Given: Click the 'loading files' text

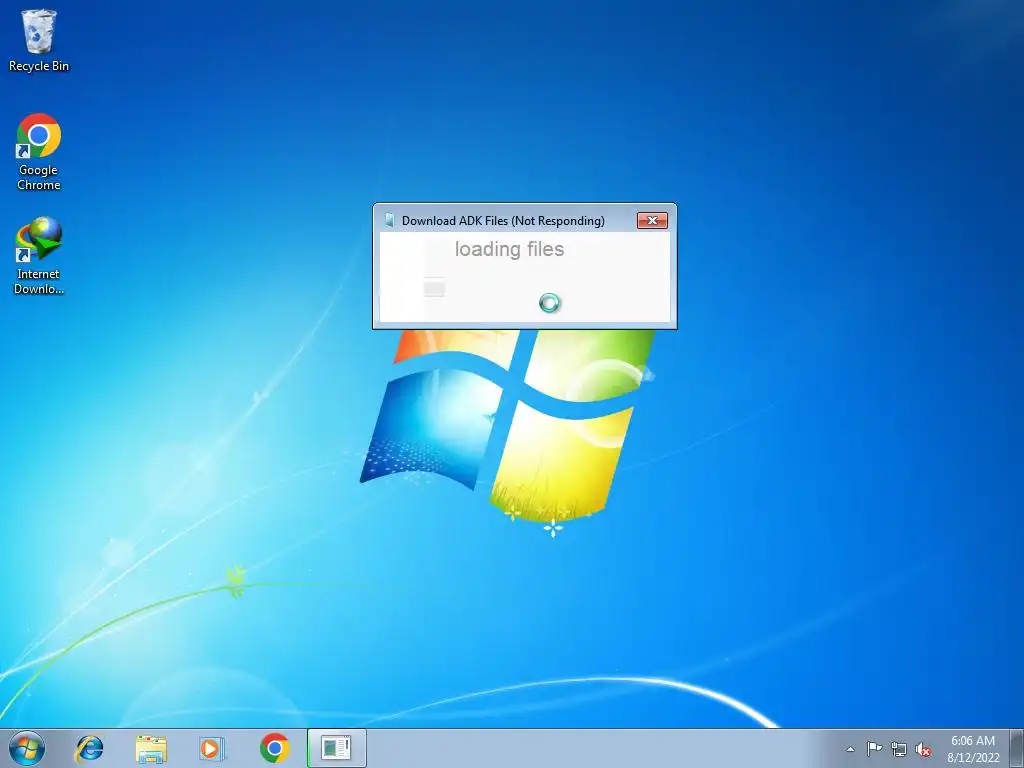Looking at the screenshot, I should pyautogui.click(x=509, y=249).
